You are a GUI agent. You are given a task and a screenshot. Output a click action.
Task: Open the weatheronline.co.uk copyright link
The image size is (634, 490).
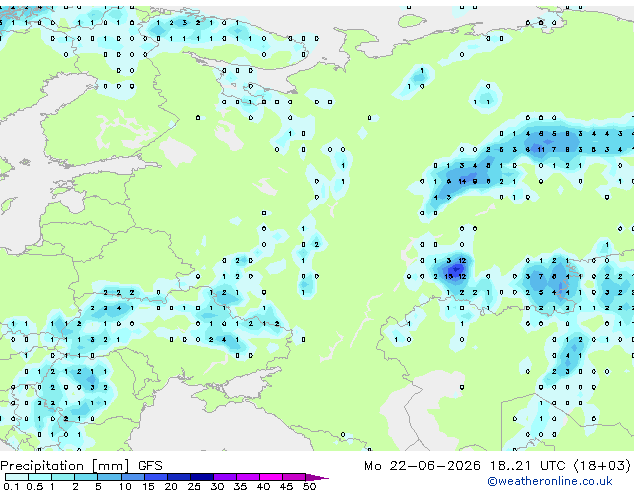550,481
